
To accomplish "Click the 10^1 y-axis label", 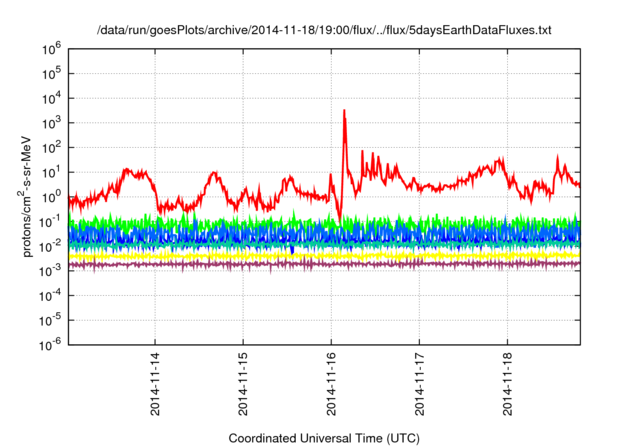I will (x=51, y=173).
